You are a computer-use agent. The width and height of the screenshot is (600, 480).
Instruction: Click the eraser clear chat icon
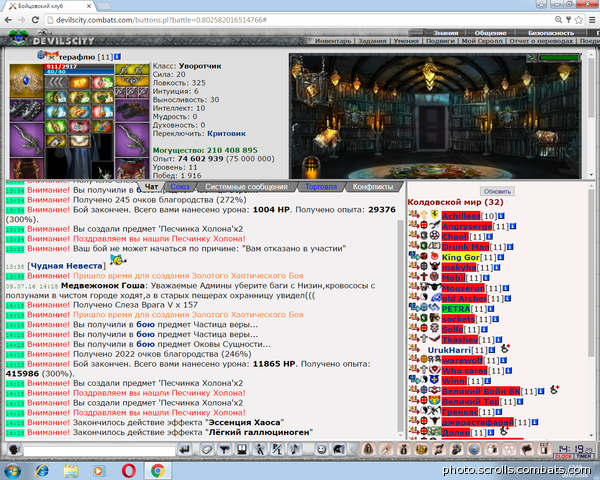[207, 449]
